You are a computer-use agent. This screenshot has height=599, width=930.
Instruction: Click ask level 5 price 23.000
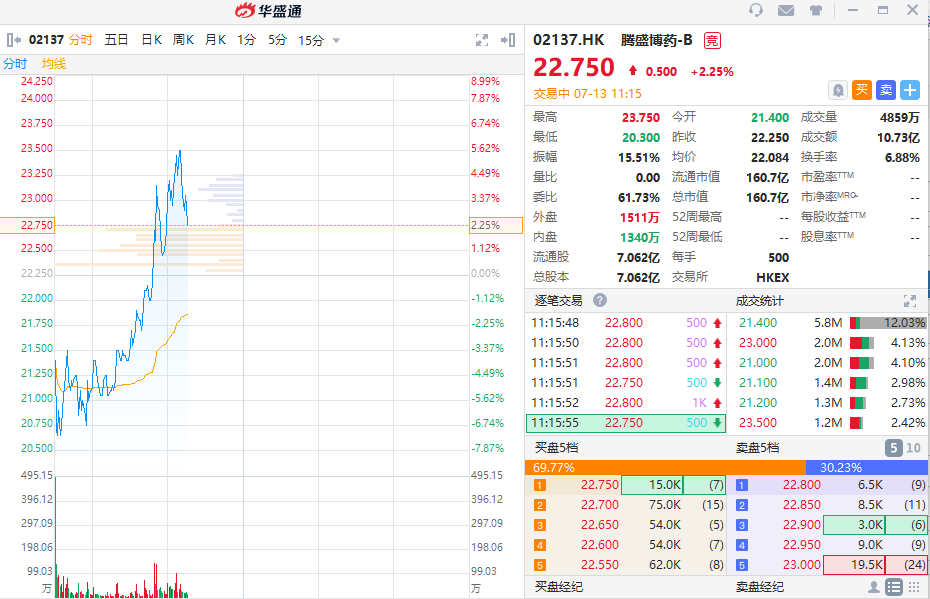tap(802, 565)
